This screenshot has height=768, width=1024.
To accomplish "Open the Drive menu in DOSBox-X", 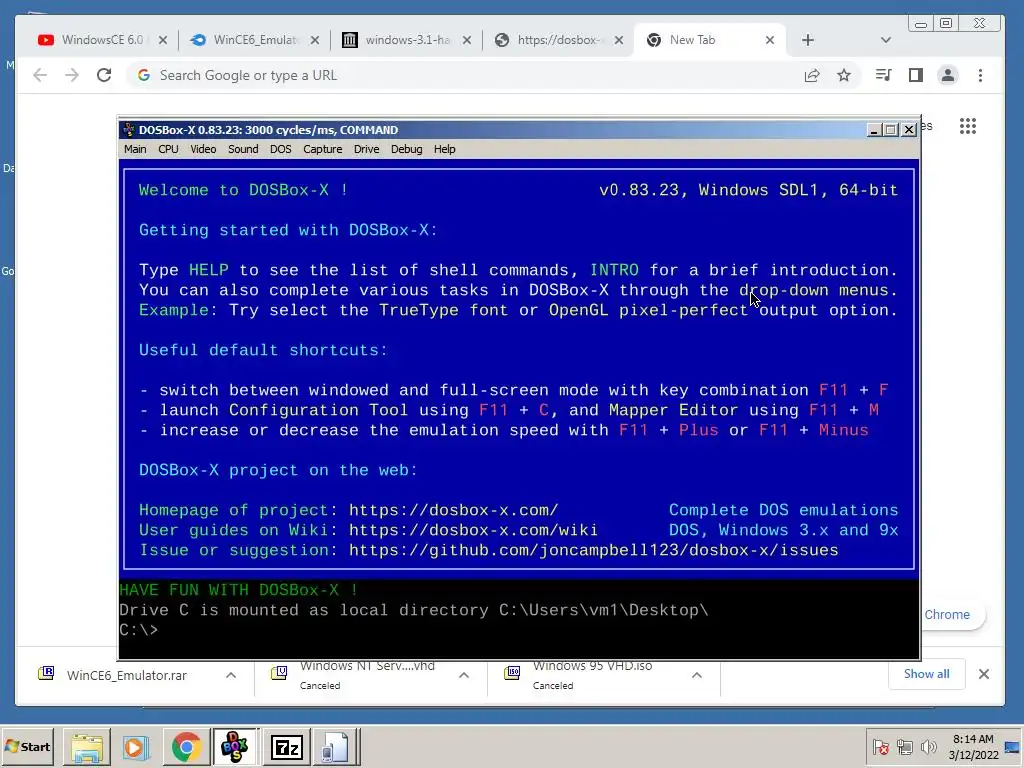I will [366, 149].
